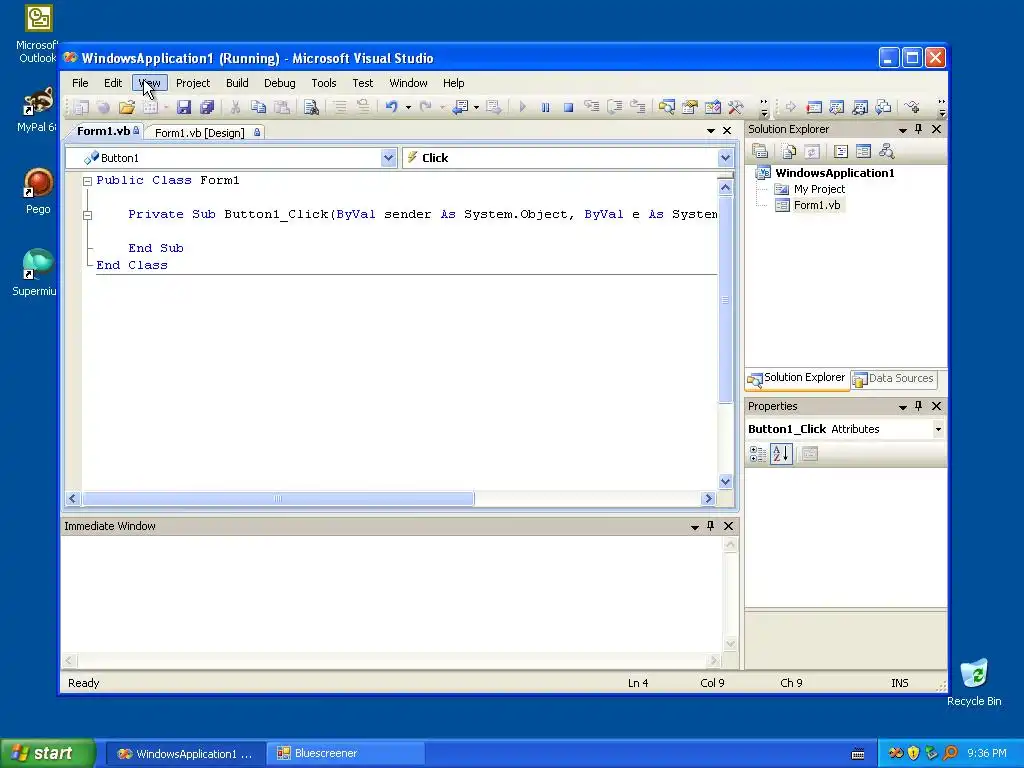Click the code editor vertical scroll down arrow
Viewport: 1024px width, 768px height.
(x=725, y=481)
